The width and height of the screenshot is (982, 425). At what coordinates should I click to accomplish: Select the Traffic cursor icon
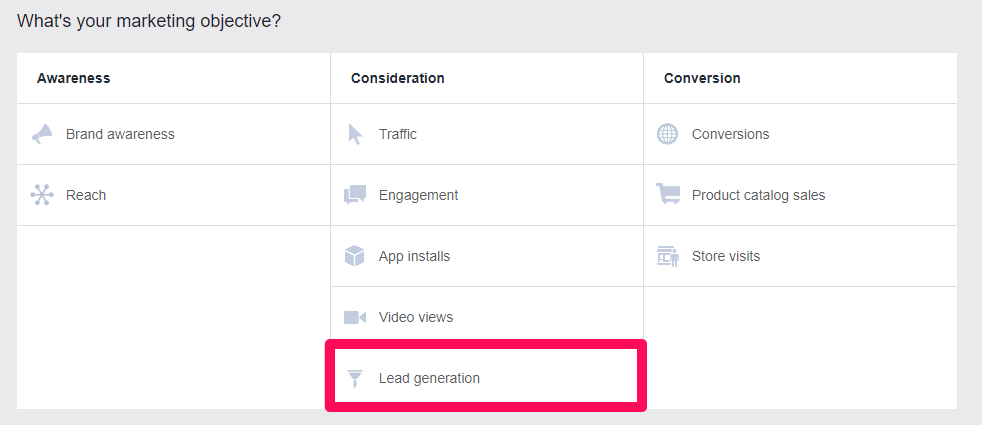355,134
